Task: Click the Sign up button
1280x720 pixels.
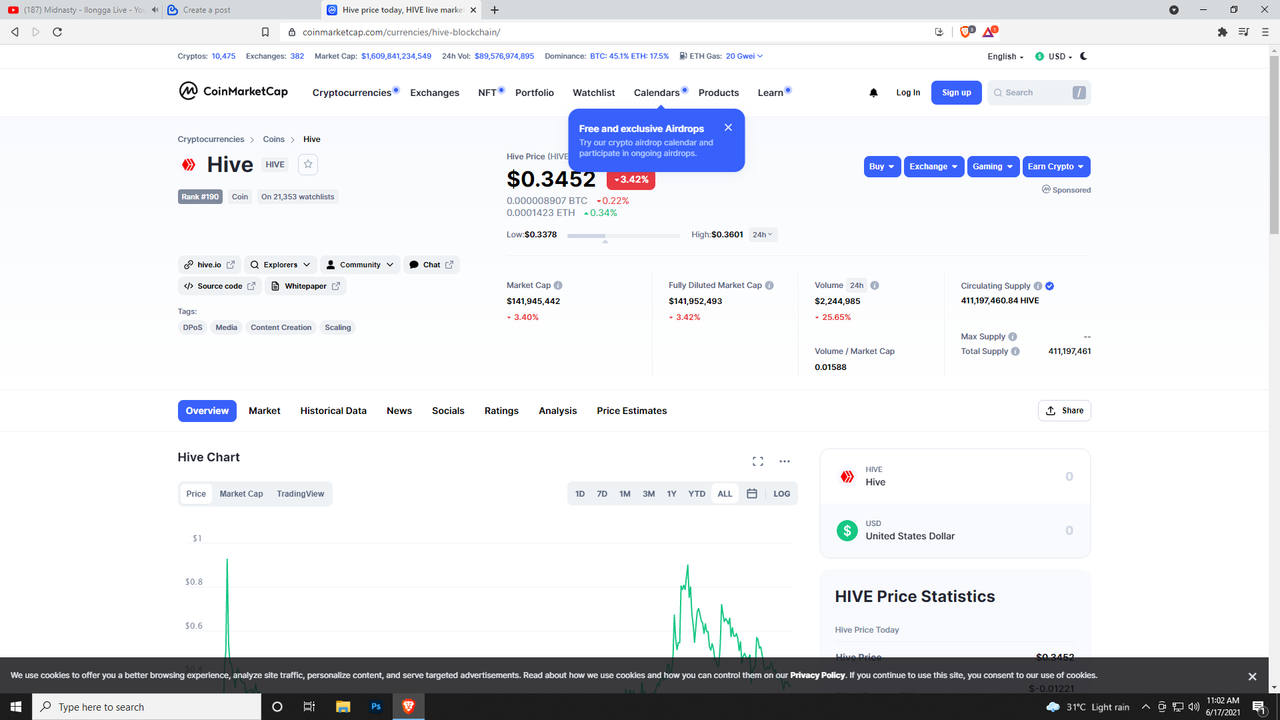Action: pyautogui.click(x=957, y=93)
